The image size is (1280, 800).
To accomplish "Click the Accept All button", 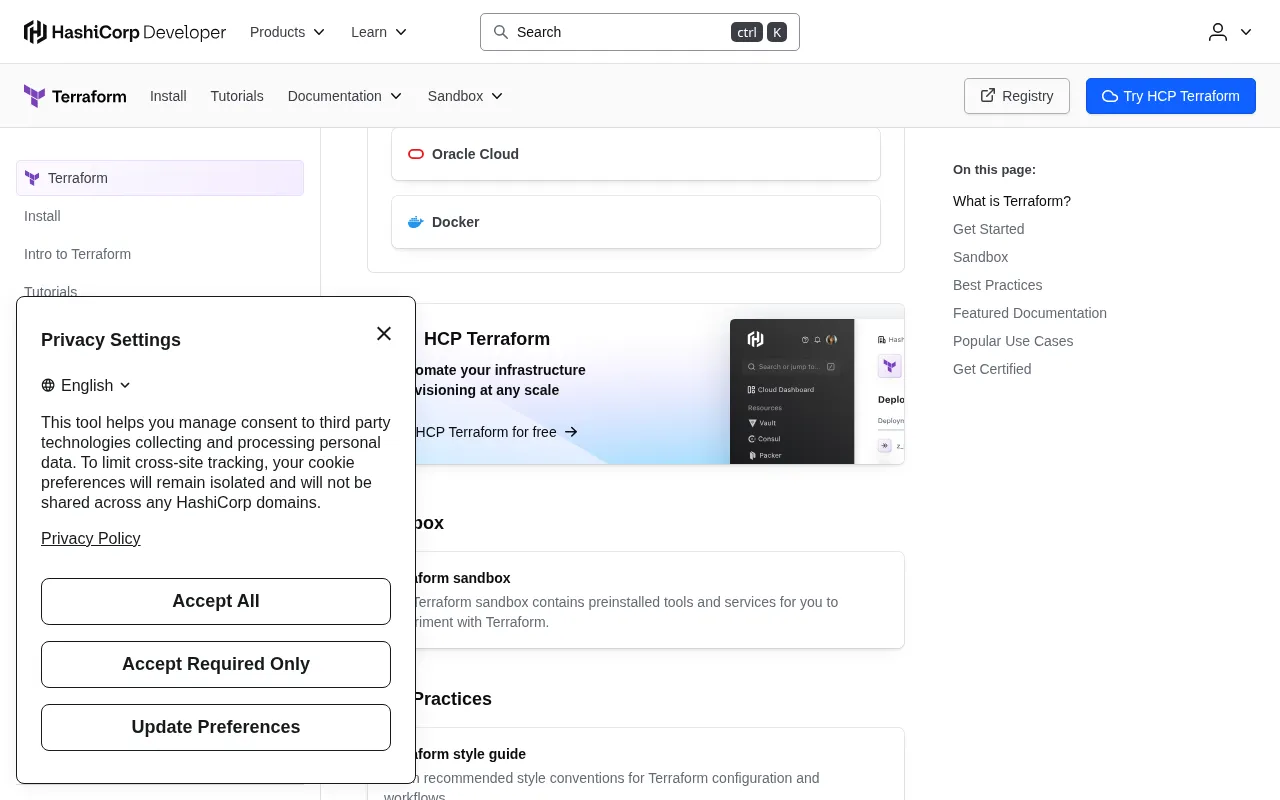I will coord(216,601).
